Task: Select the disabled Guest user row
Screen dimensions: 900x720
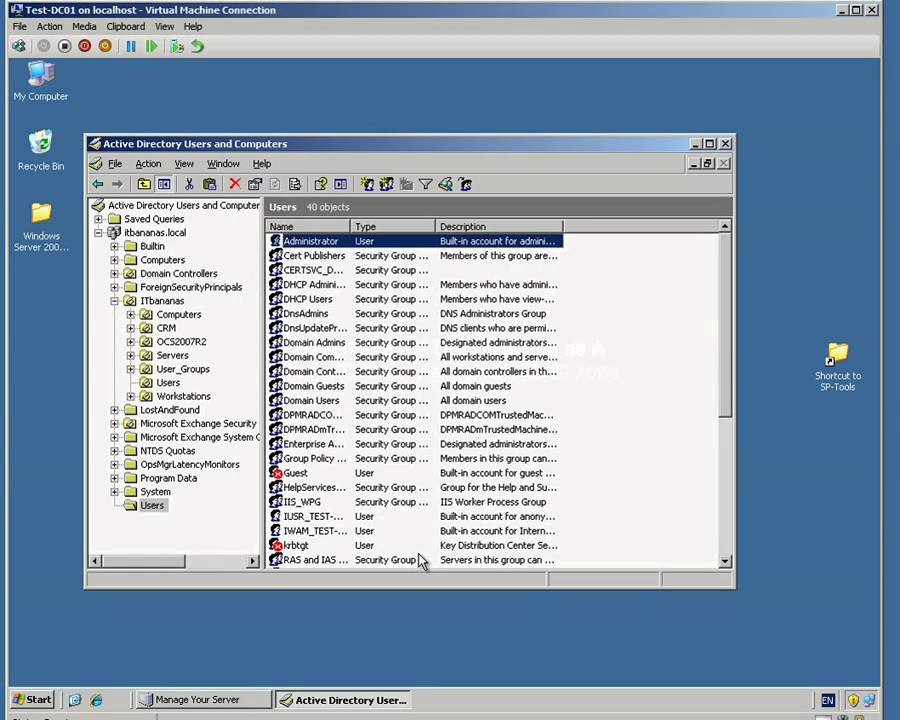Action: tap(414, 473)
